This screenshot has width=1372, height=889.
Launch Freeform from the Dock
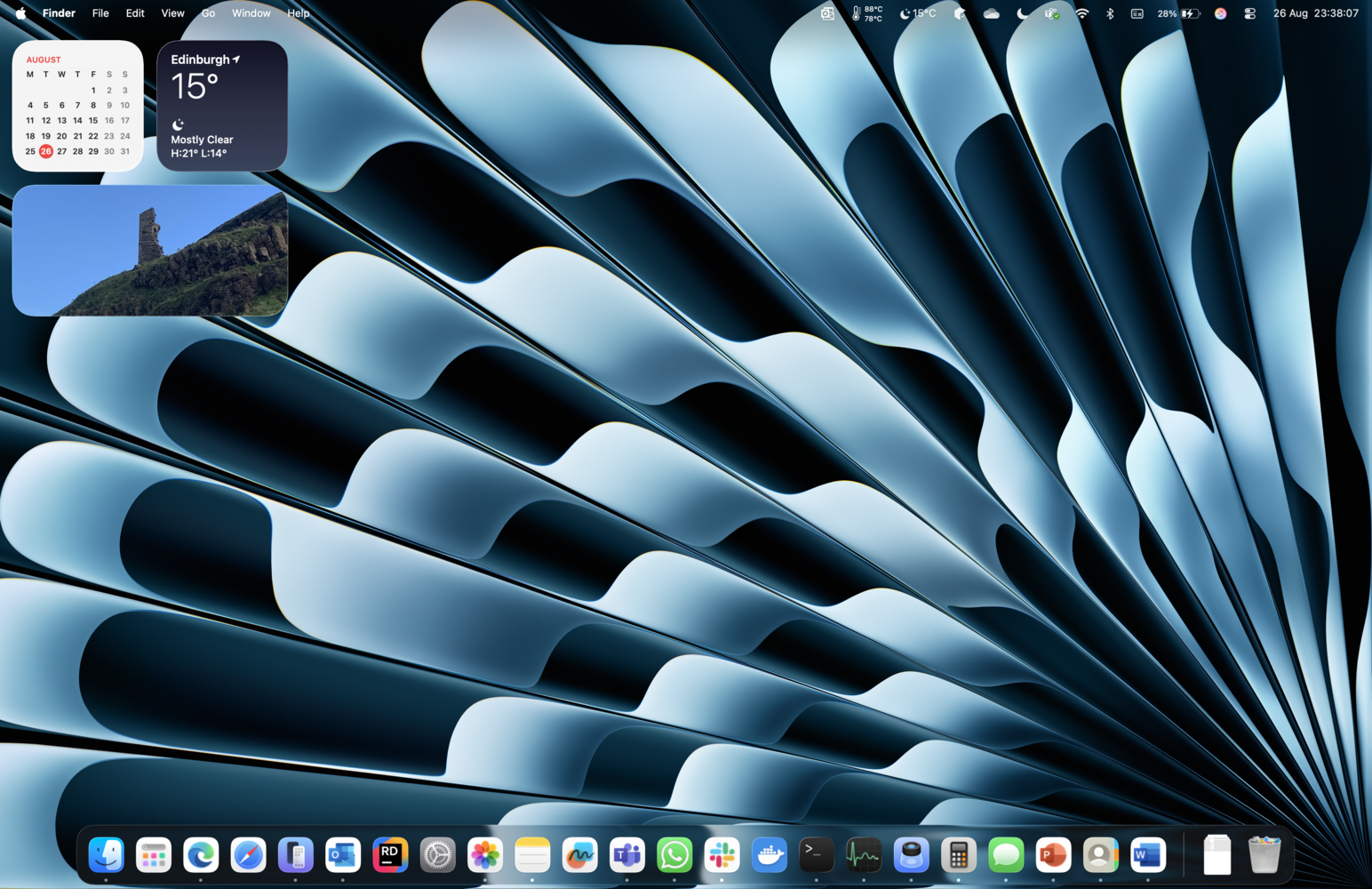coord(580,855)
